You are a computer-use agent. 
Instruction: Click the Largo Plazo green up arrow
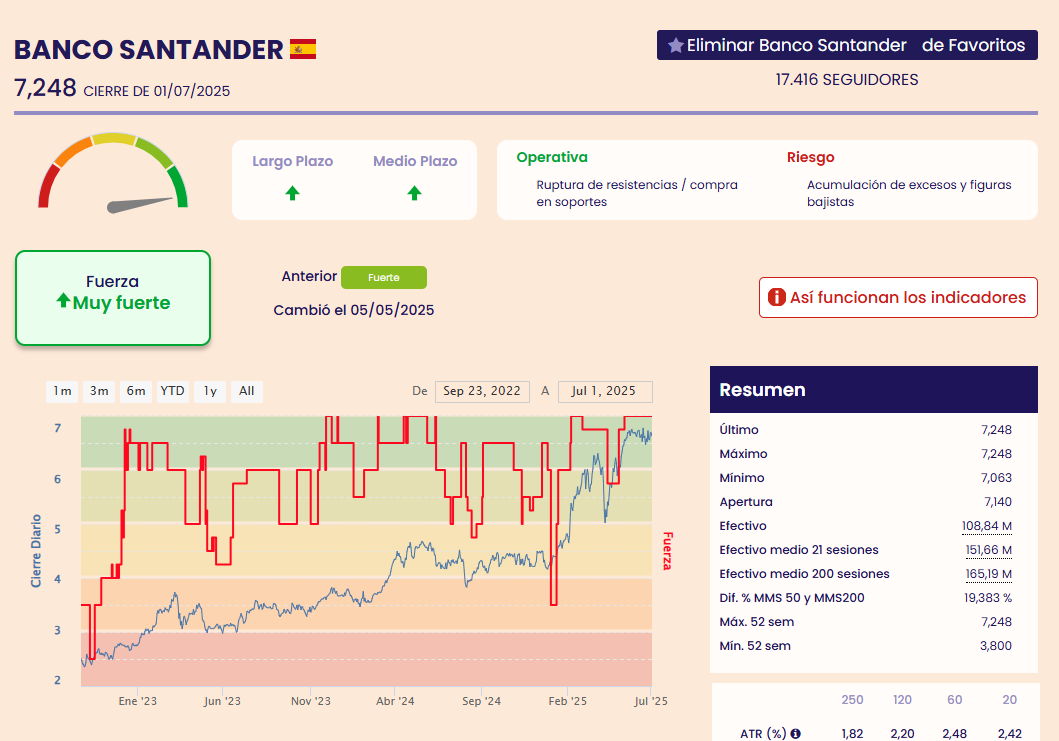(292, 194)
